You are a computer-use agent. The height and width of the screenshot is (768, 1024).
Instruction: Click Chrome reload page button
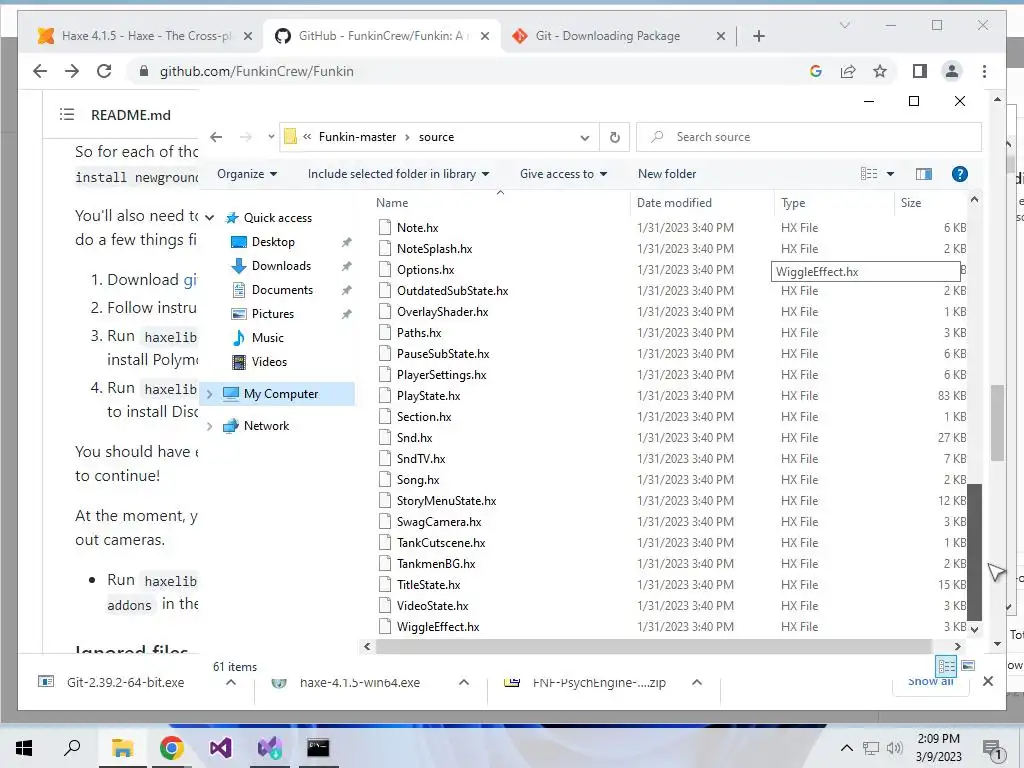click(x=104, y=71)
